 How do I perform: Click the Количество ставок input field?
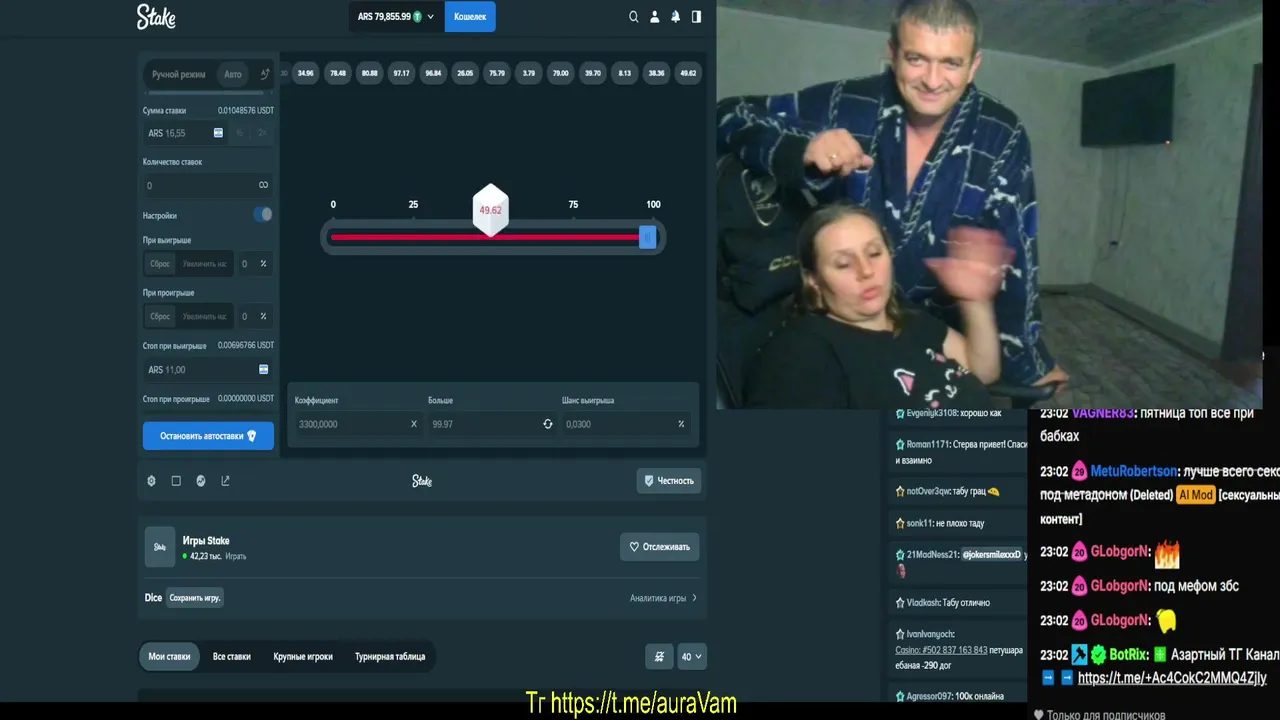coord(208,185)
